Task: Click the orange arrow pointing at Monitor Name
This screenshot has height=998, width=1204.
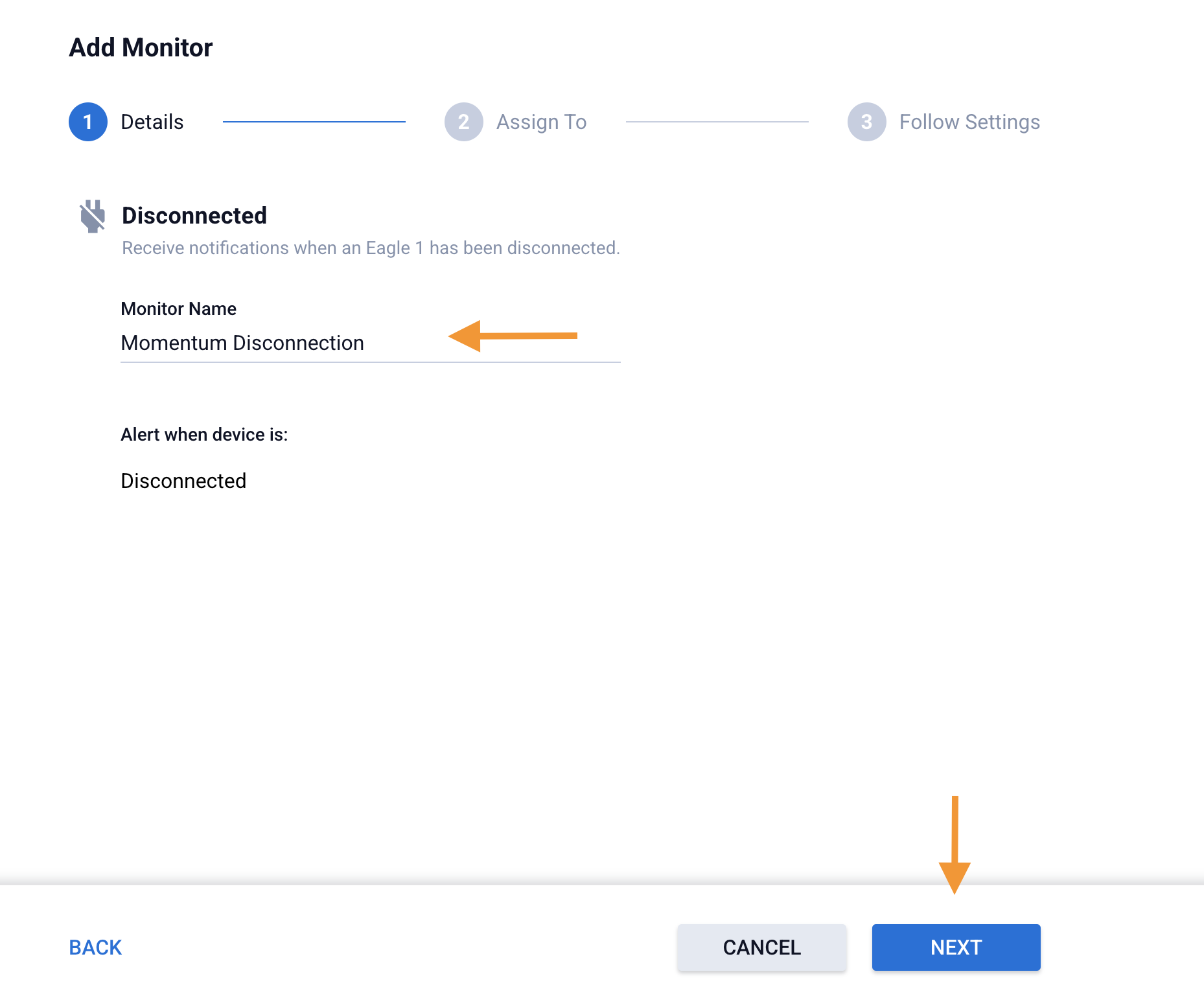Action: click(512, 336)
